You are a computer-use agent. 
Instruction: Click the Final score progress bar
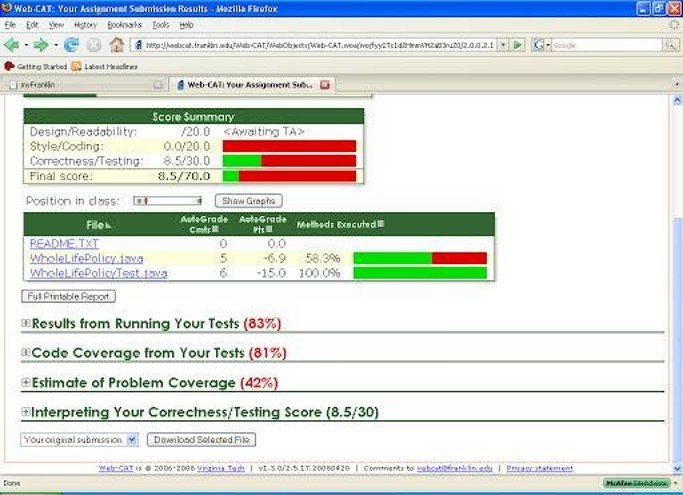coord(289,176)
